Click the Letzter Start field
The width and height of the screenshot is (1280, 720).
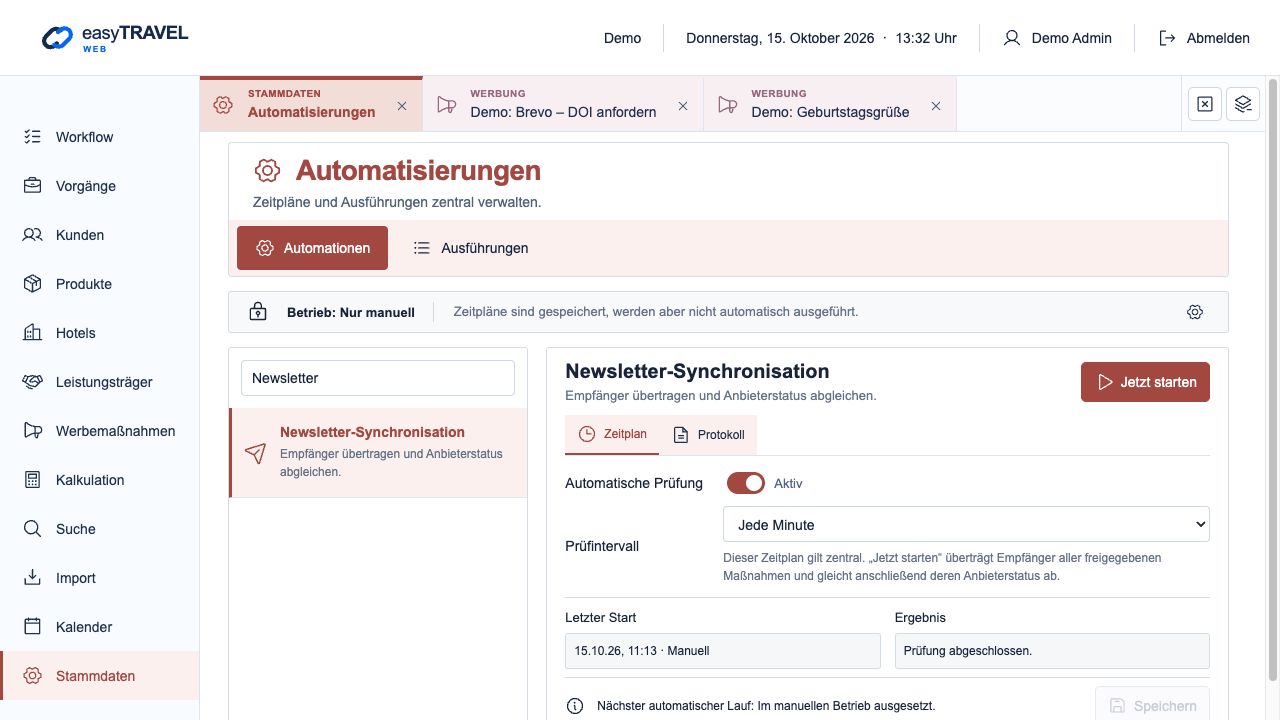pos(723,651)
